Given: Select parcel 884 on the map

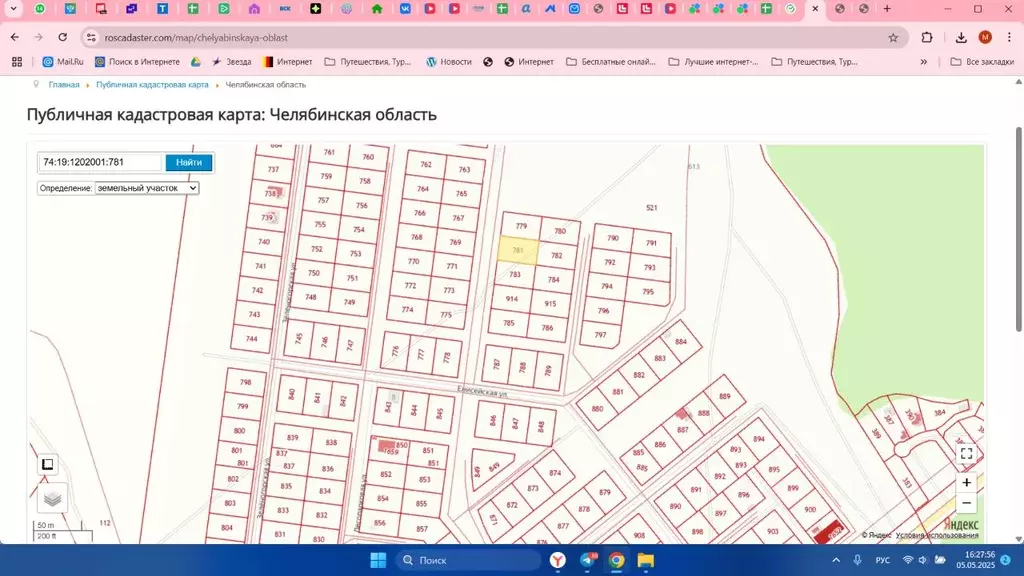Looking at the screenshot, I should coord(680,341).
